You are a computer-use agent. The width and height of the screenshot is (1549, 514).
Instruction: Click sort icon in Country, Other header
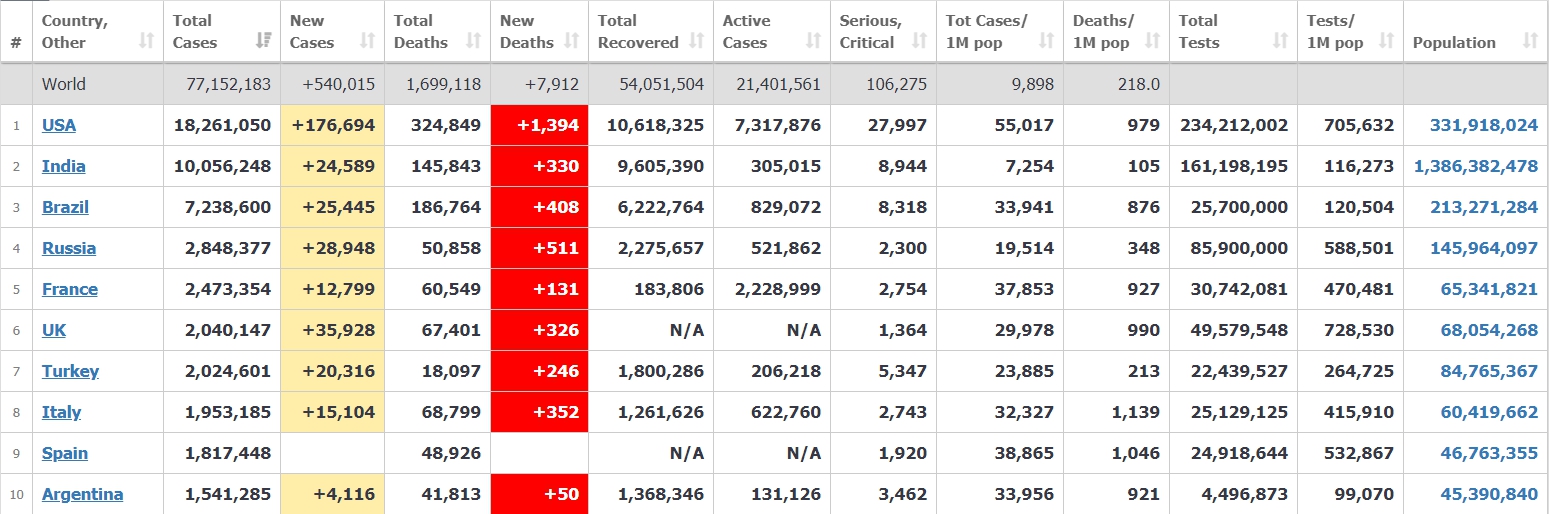146,41
